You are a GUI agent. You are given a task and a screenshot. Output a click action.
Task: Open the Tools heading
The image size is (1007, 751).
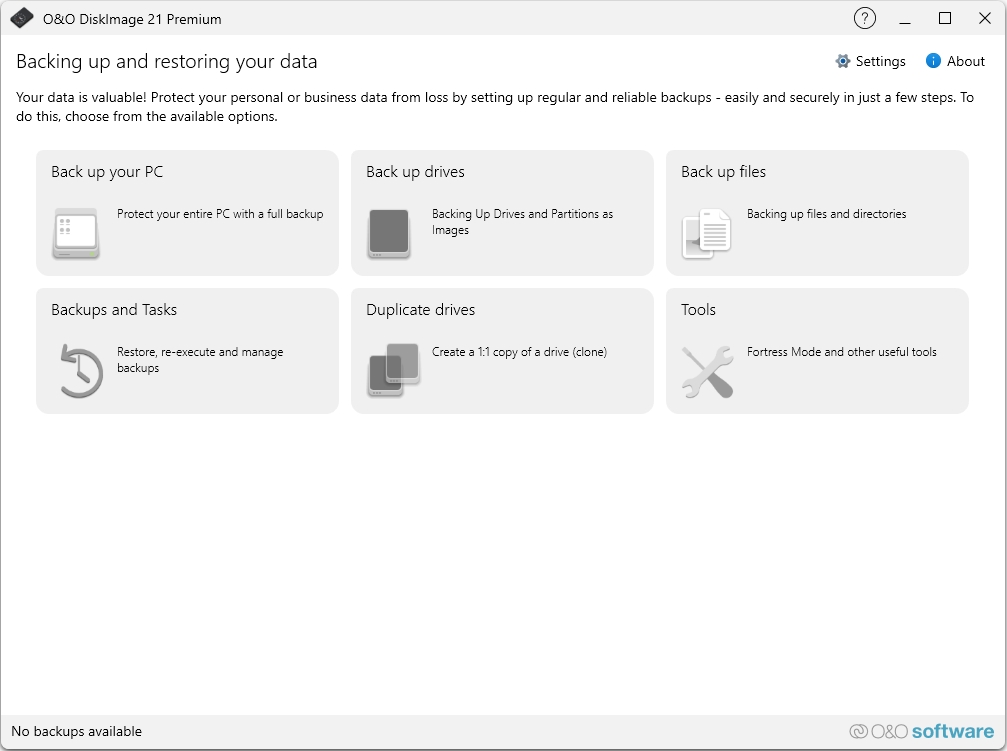coord(698,310)
